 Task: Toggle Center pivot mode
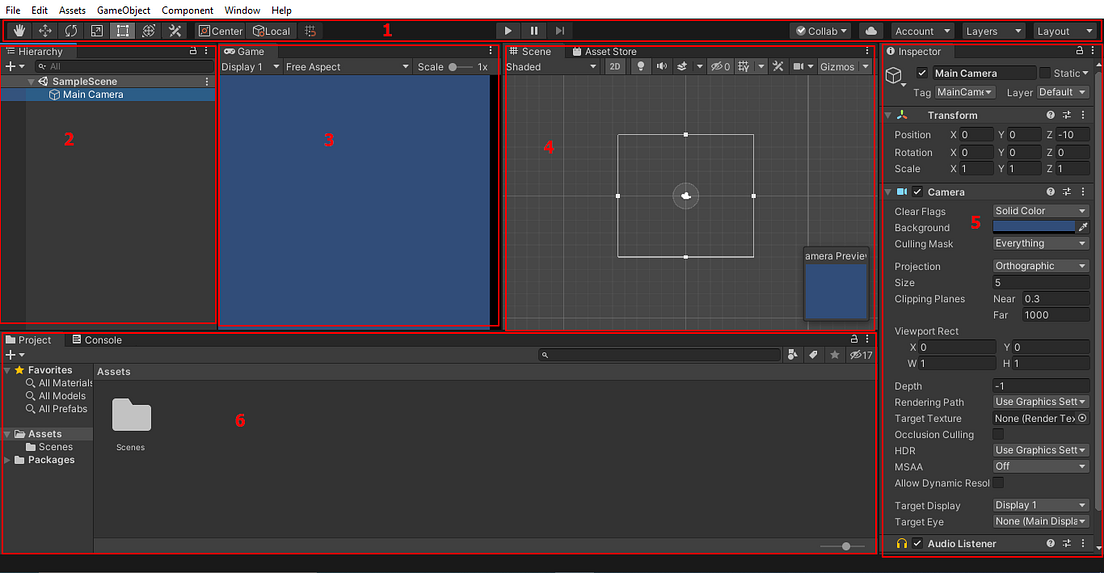tap(220, 31)
